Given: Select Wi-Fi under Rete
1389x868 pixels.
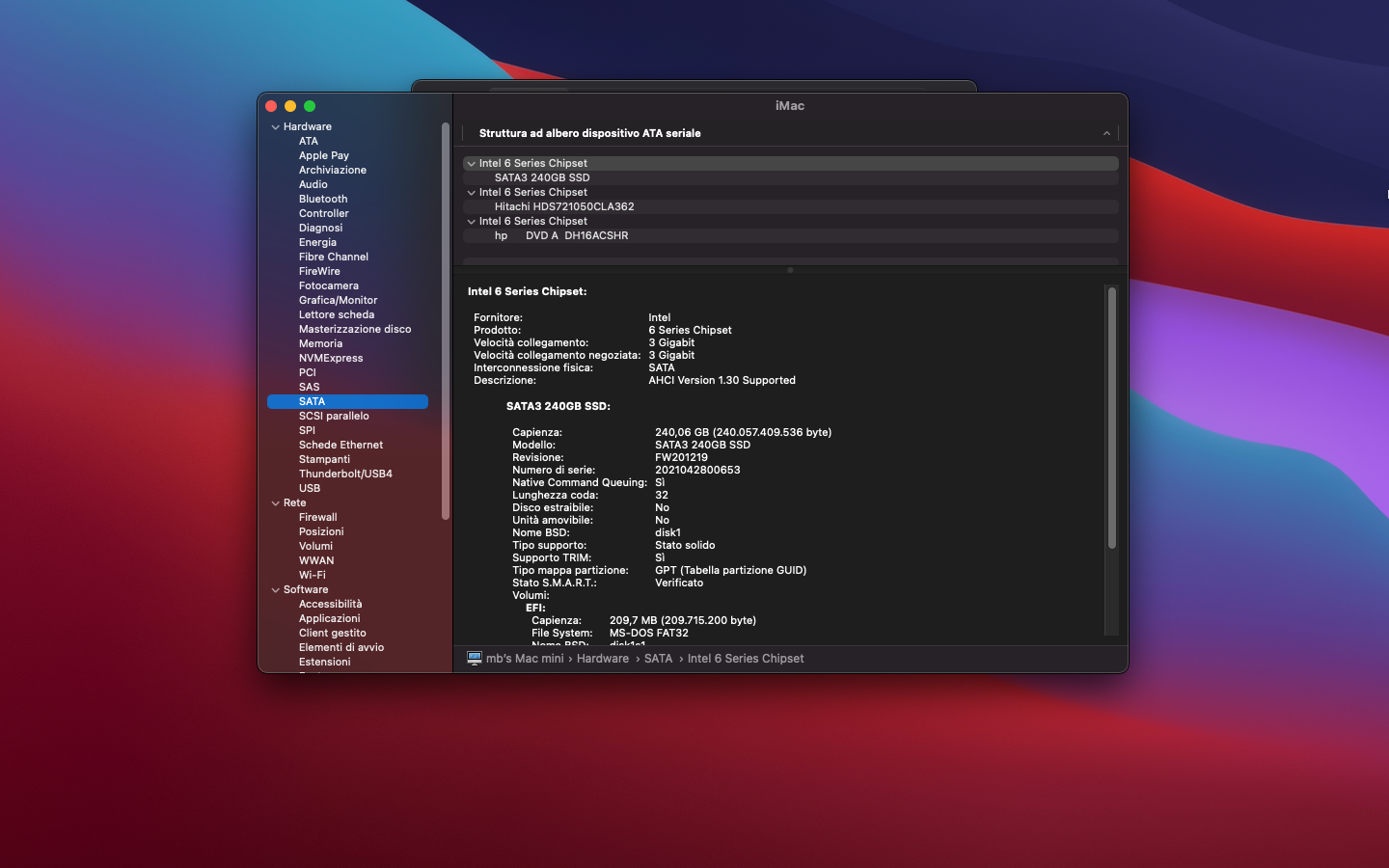Looking at the screenshot, I should (312, 575).
